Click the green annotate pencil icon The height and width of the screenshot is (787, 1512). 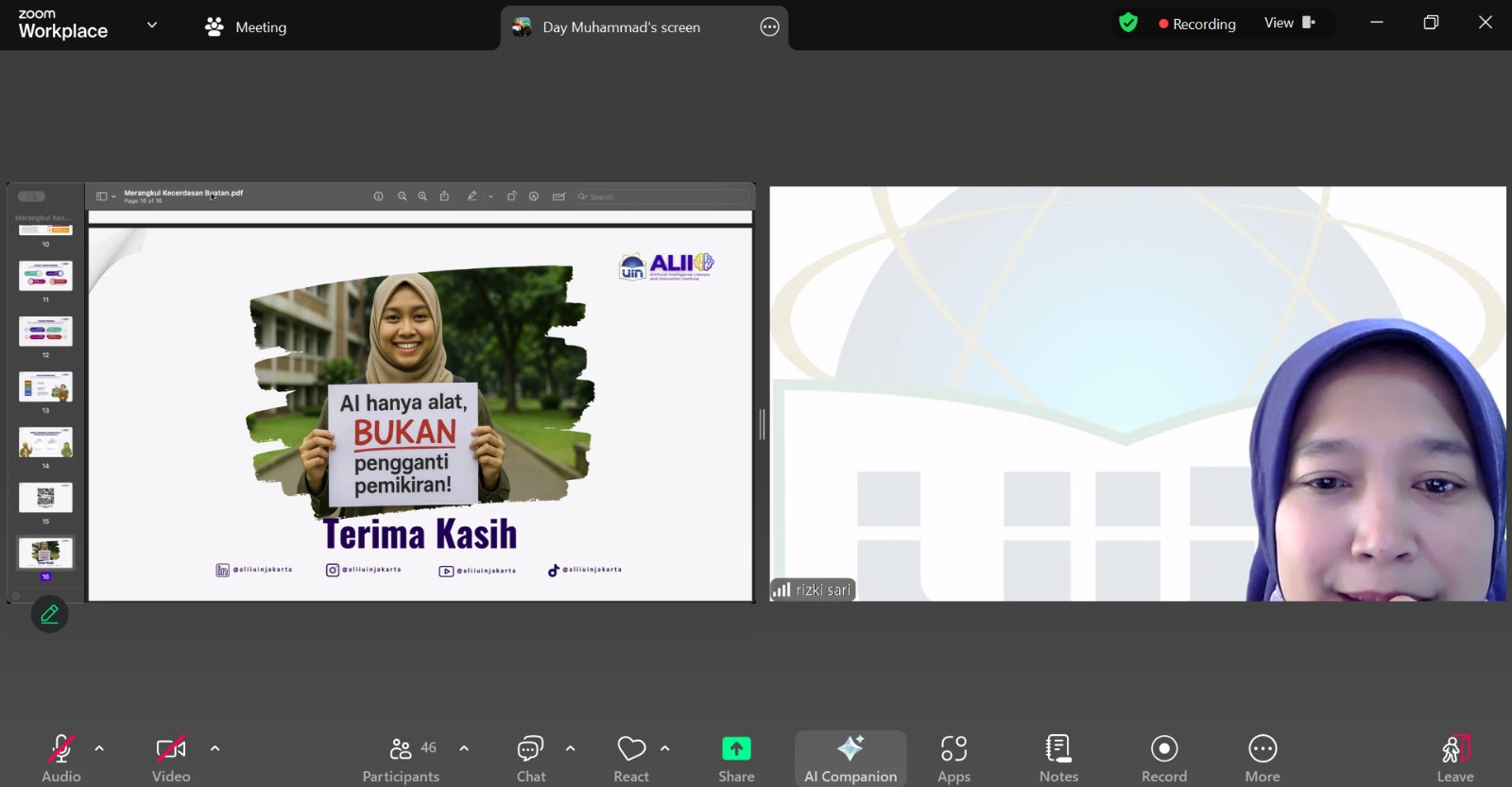click(50, 614)
